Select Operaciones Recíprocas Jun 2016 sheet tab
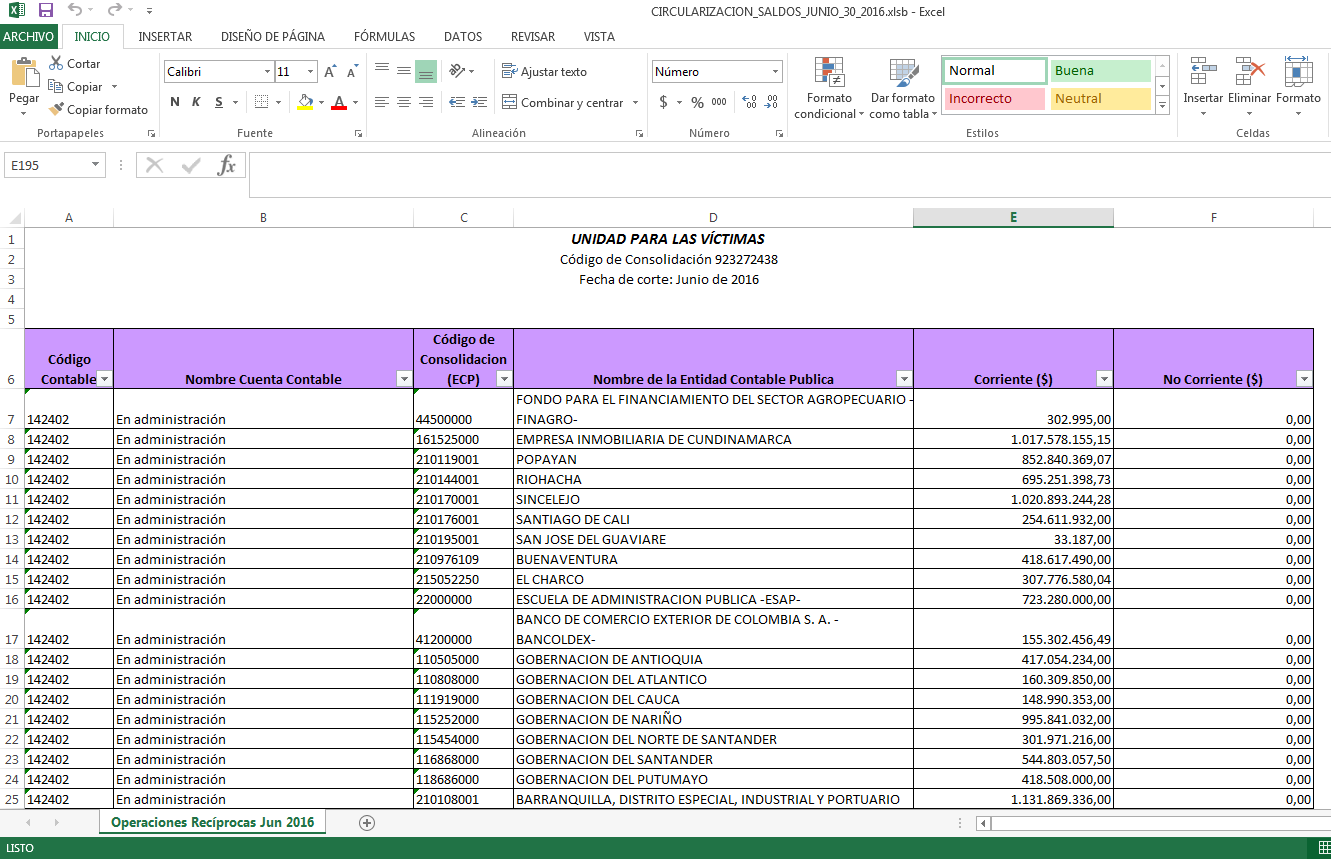This screenshot has width=1331, height=859. (x=212, y=823)
